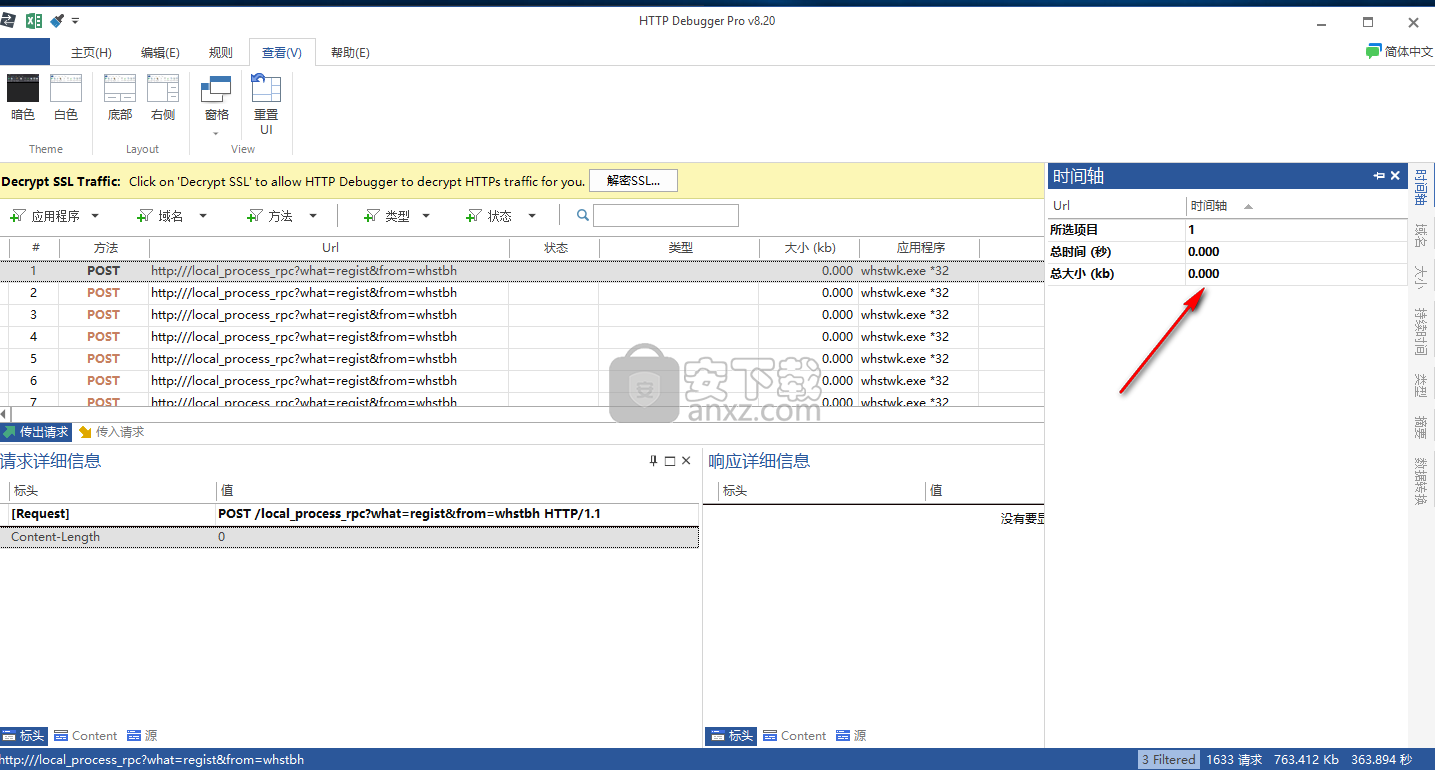The width and height of the screenshot is (1435, 770).
Task: Sort by the Url column header
Action: pos(330,248)
